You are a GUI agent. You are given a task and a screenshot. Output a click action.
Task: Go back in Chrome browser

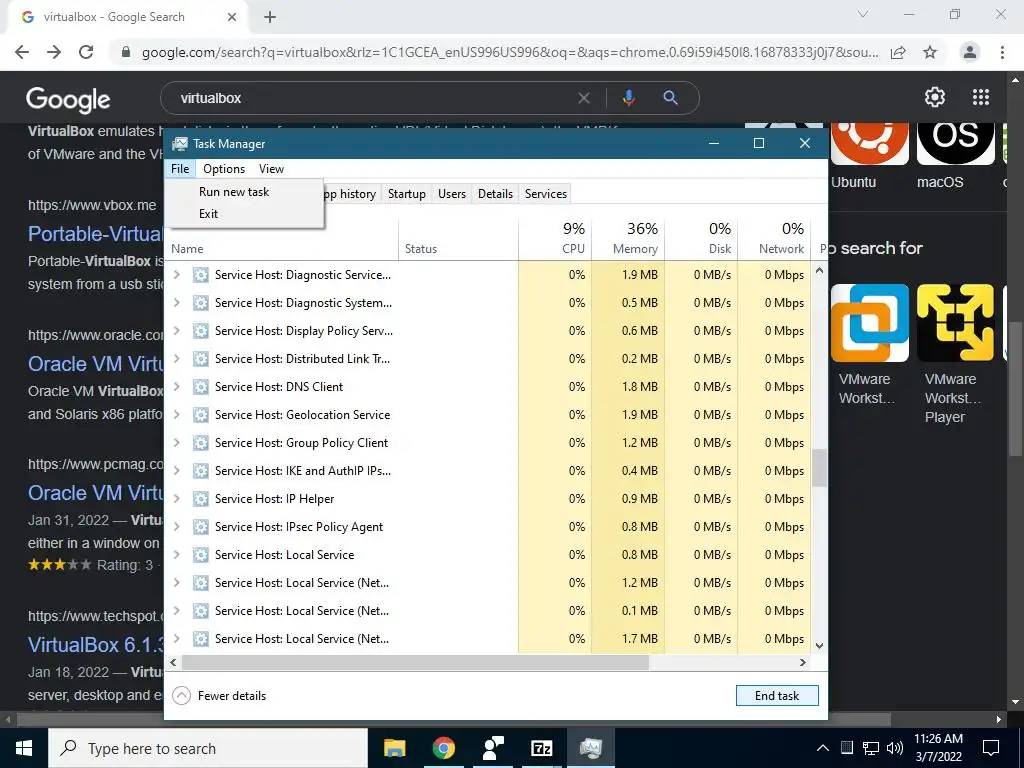coord(22,52)
